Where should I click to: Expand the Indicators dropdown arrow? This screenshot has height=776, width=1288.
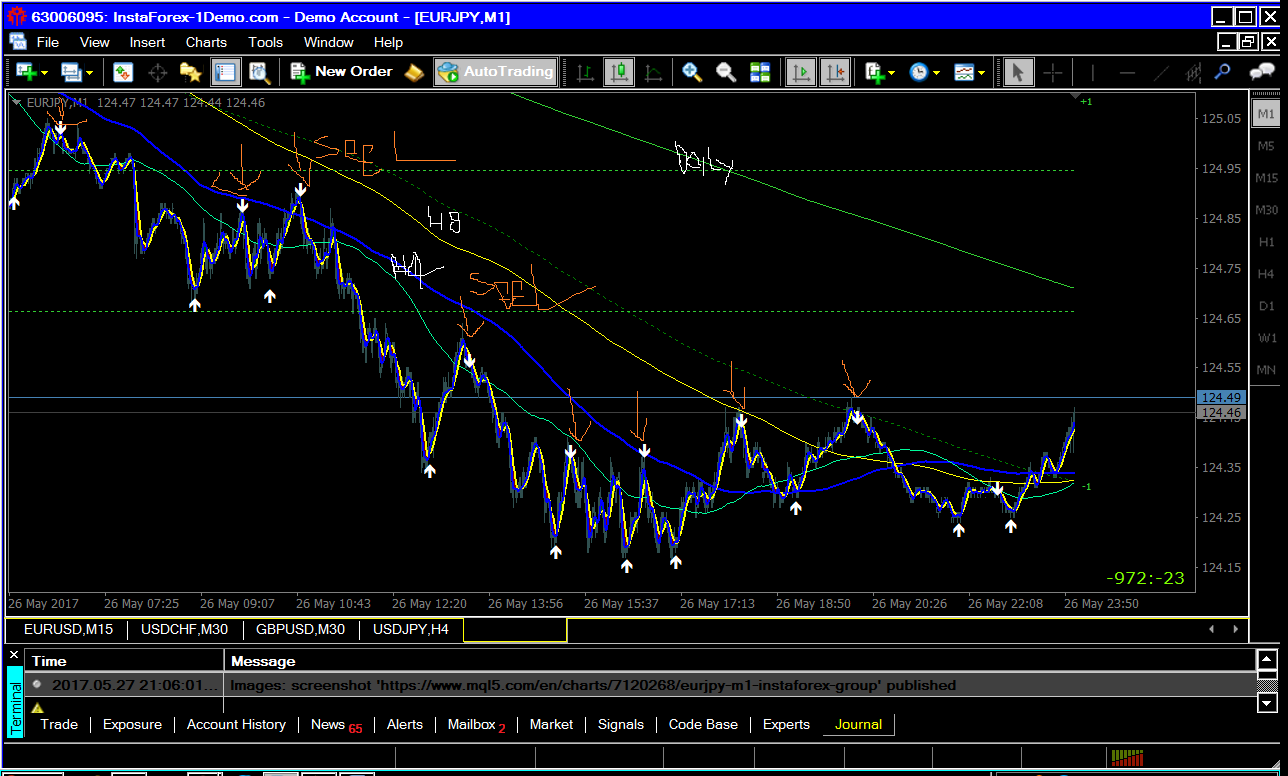pos(893,73)
